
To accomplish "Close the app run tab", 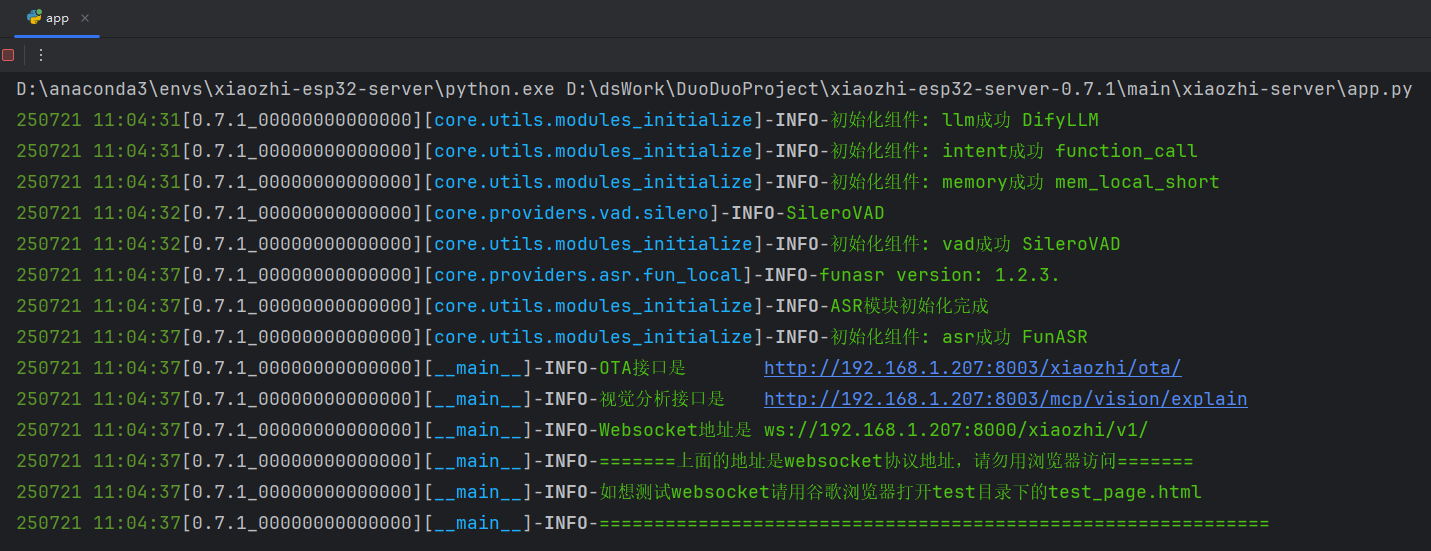I will pyautogui.click(x=84, y=18).
